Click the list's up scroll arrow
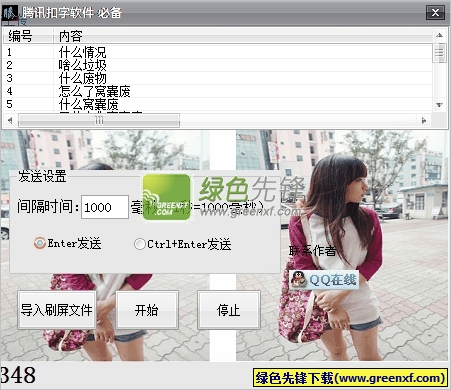The width and height of the screenshot is (451, 390). click(x=439, y=35)
